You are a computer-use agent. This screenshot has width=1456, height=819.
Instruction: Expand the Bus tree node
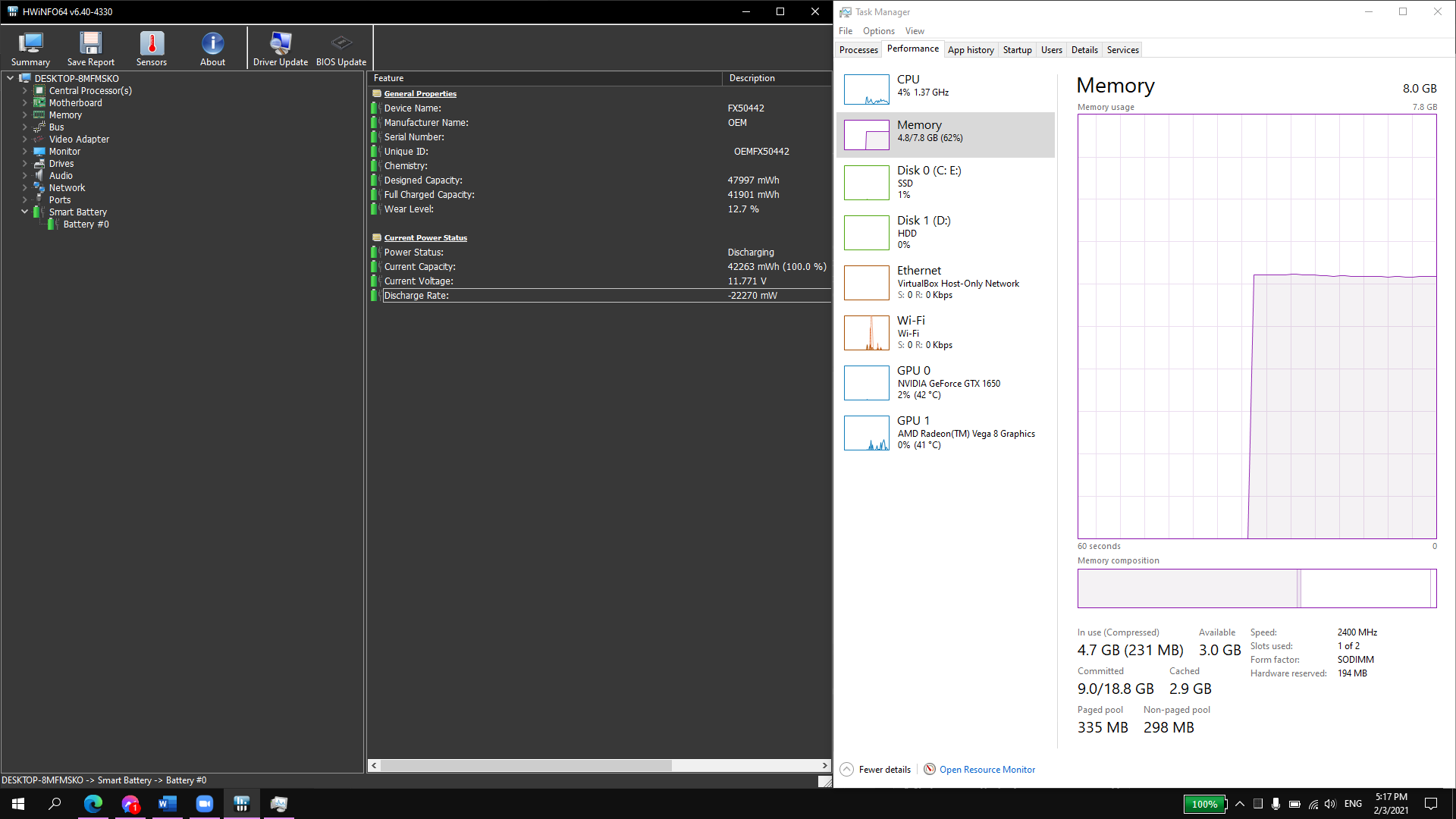click(24, 127)
